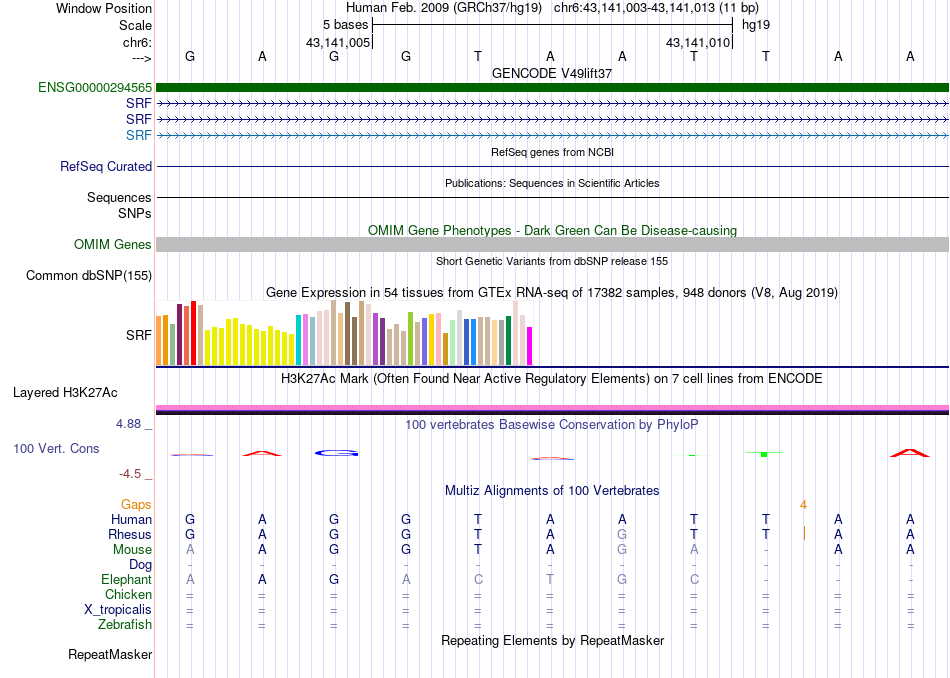Select the gray OMIM Genes bar
Viewport: 950px width, 678px height.
coord(552,244)
